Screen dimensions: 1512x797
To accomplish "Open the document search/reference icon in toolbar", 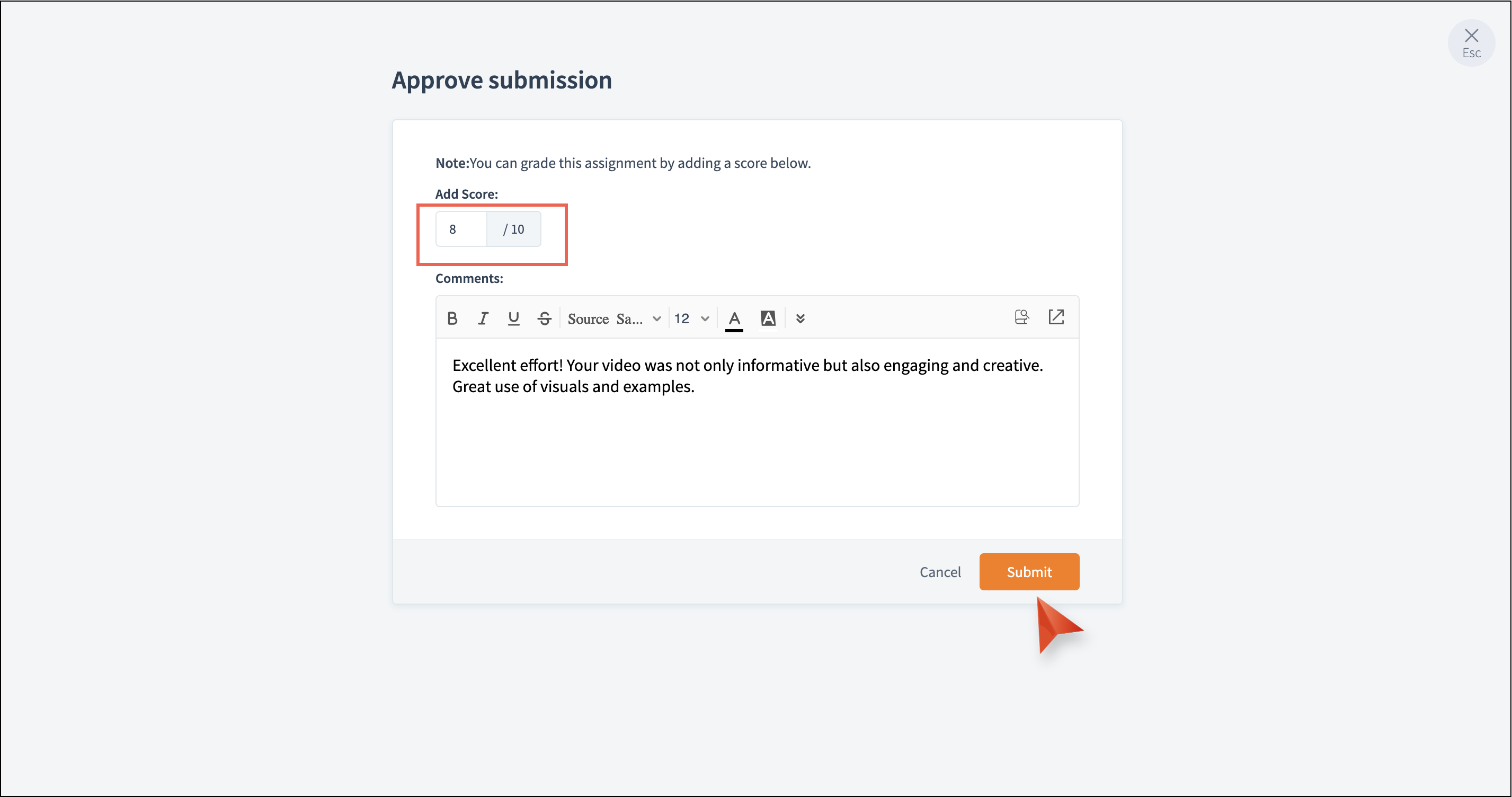I will tap(1021, 317).
